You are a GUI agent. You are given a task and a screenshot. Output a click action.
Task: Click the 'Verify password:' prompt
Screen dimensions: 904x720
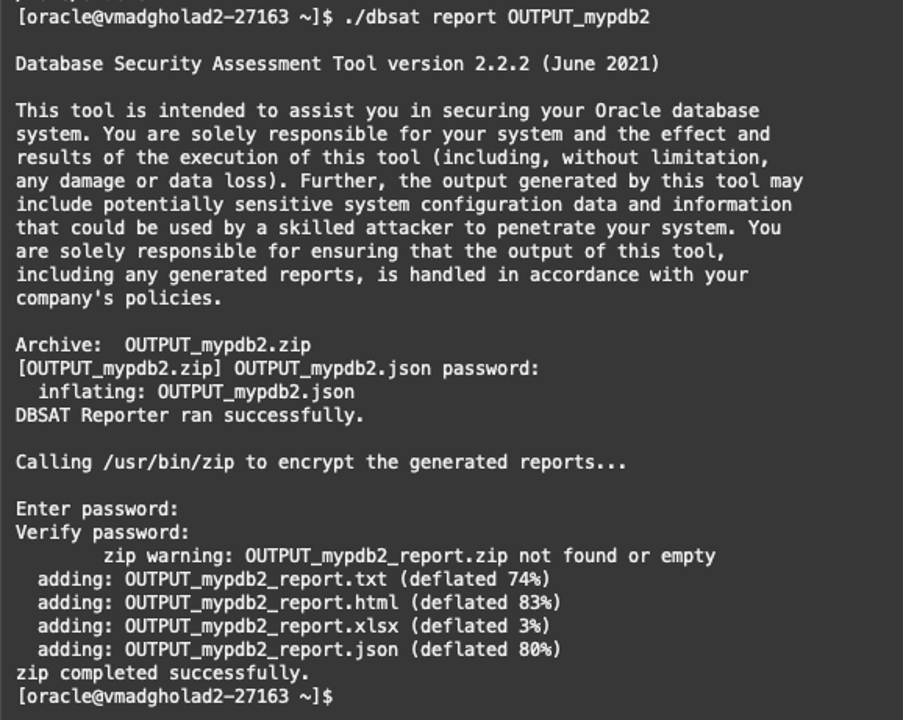coord(102,532)
